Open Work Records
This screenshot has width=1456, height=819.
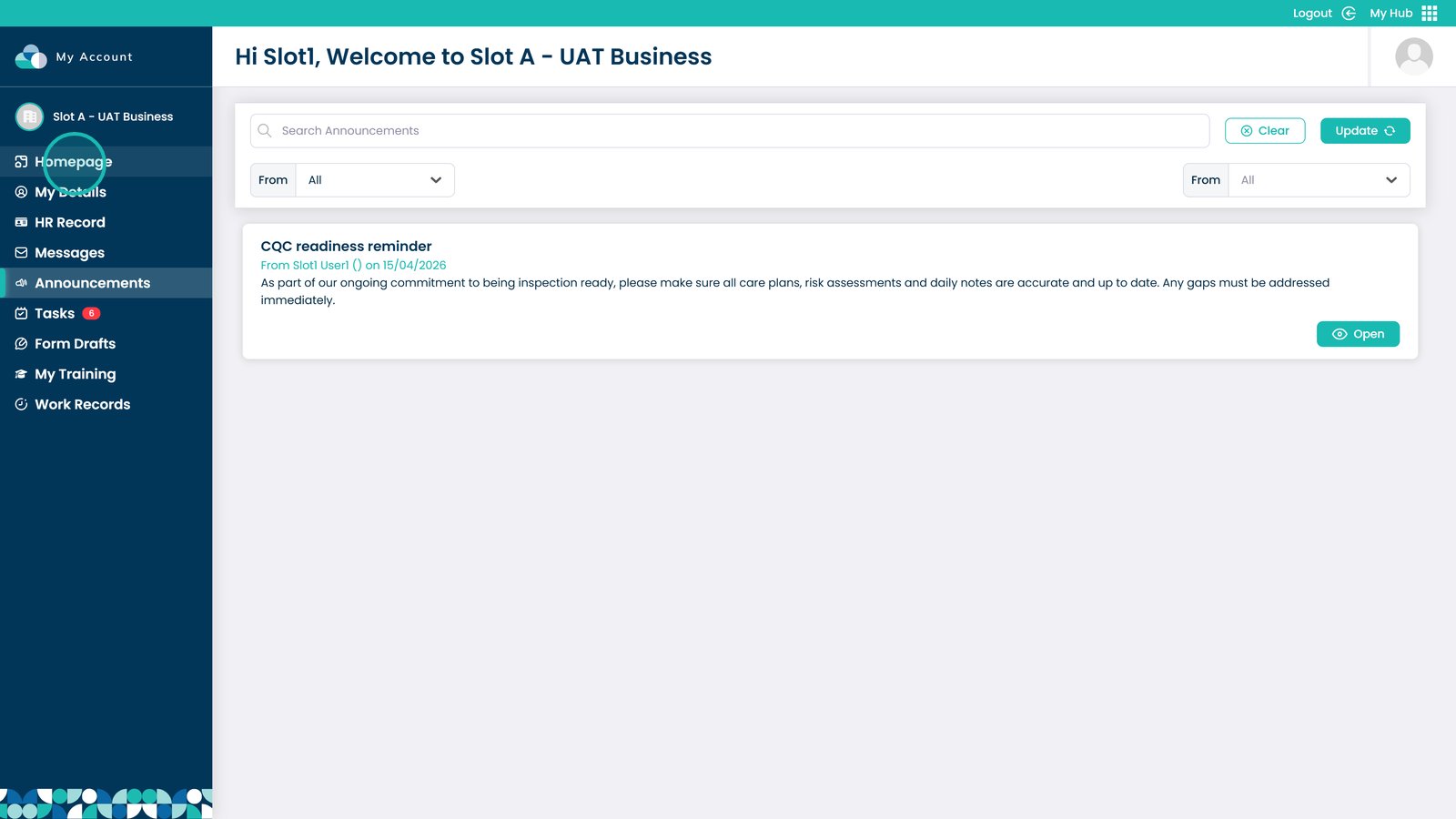pyautogui.click(x=106, y=404)
